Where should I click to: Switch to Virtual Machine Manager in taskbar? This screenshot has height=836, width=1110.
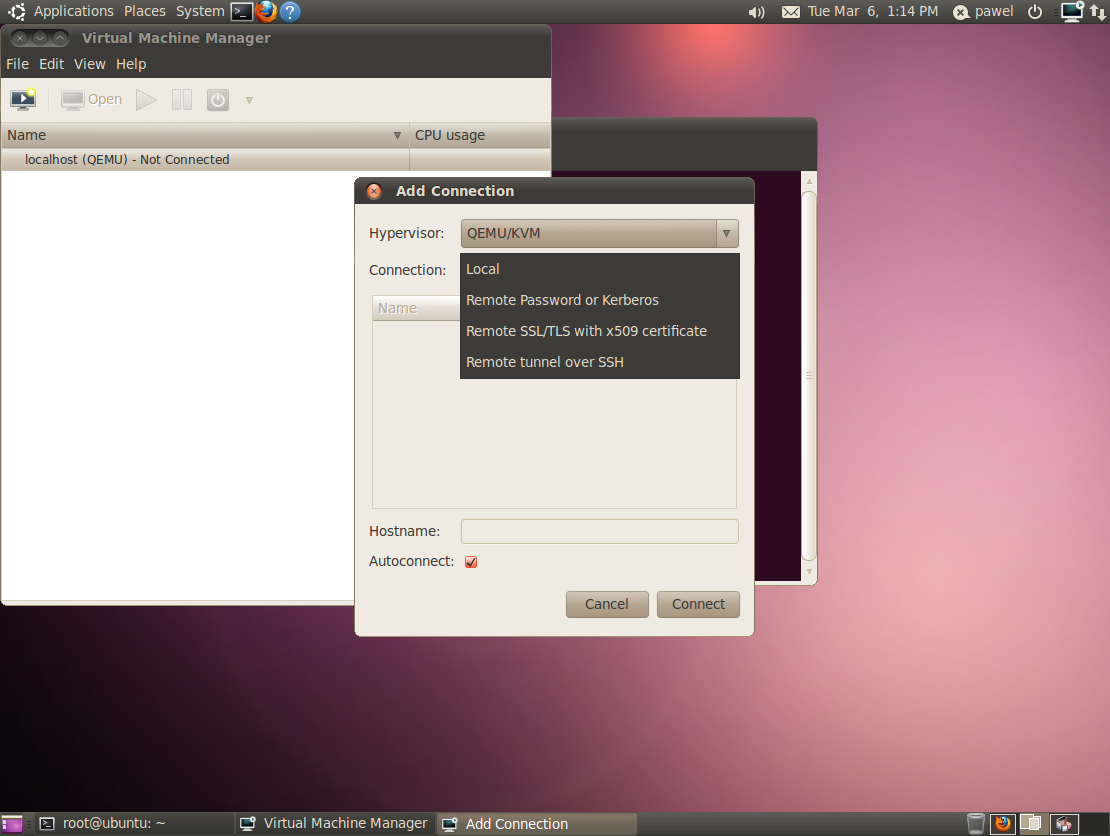pos(334,823)
